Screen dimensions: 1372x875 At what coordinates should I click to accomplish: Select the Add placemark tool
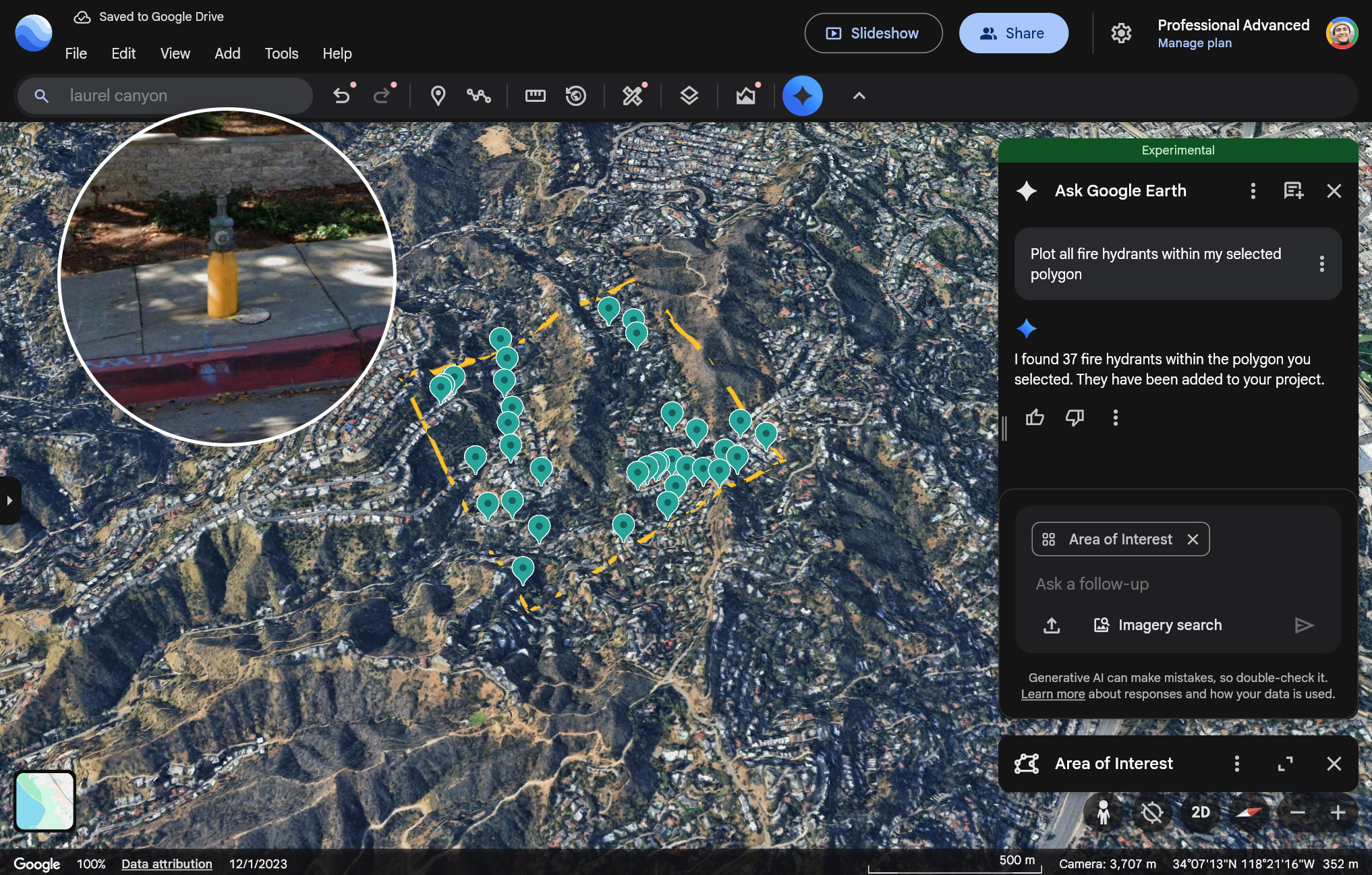[437, 95]
